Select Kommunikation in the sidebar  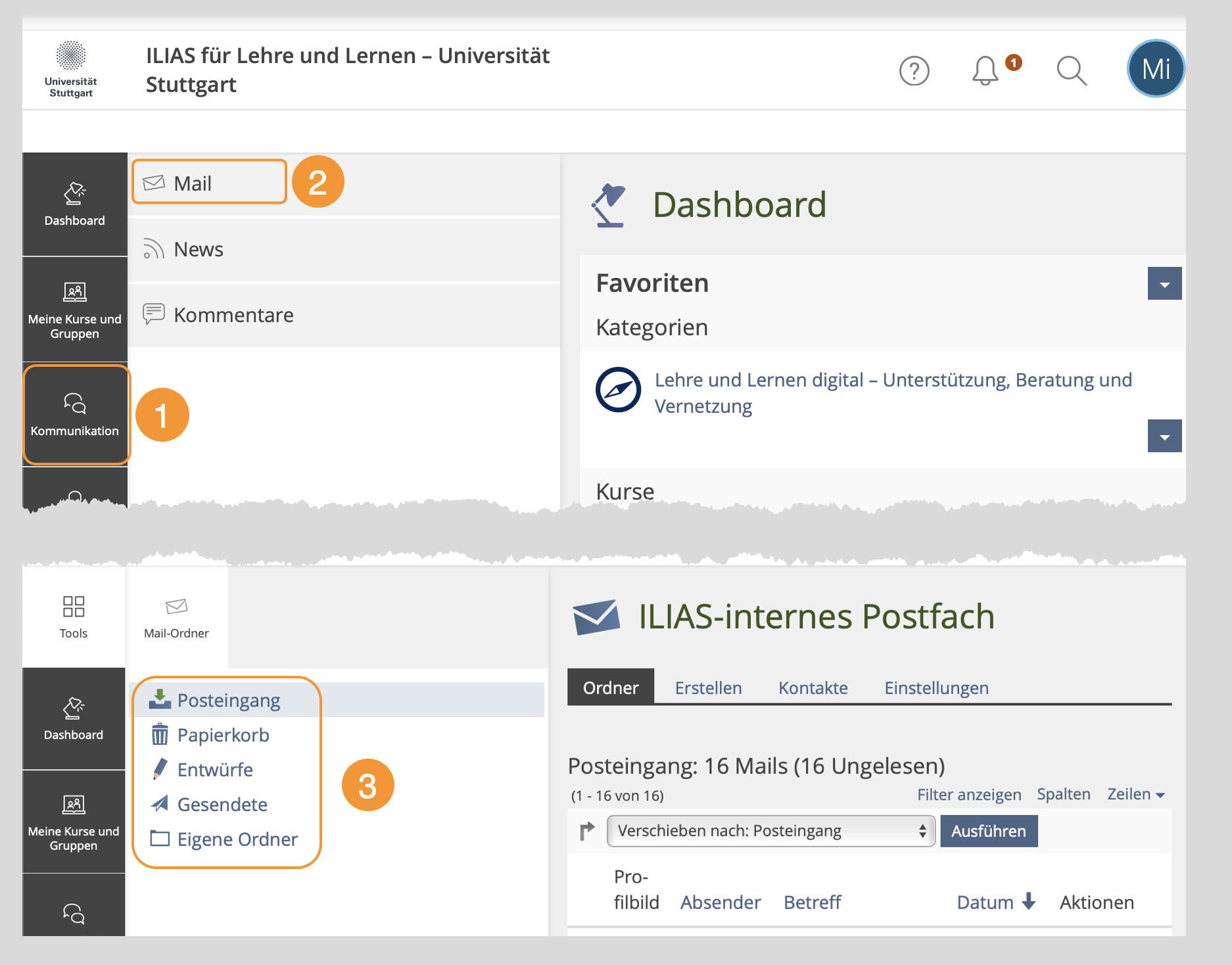tap(75, 415)
